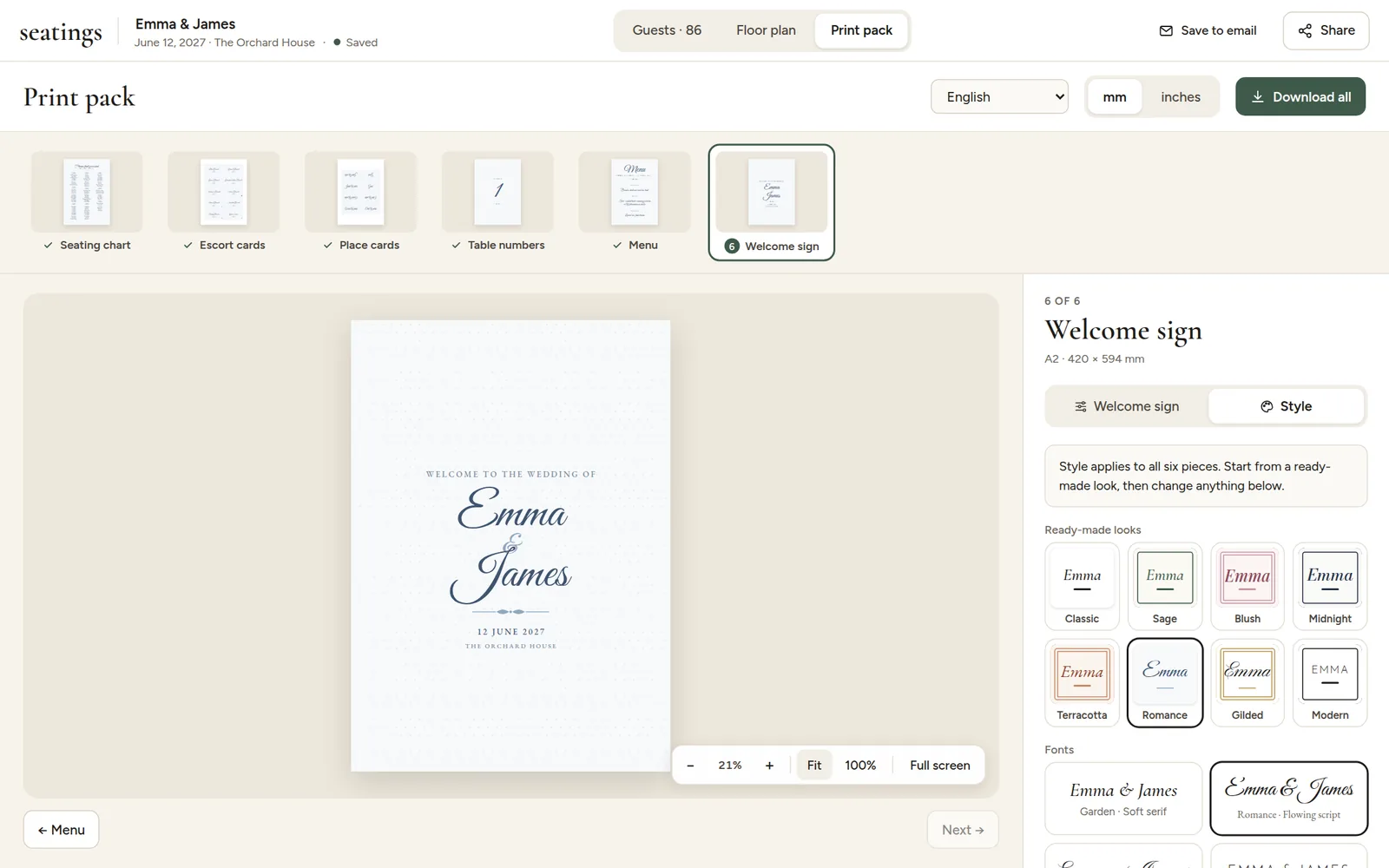Choose the Garden Soft serif font
Viewport: 1389px width, 868px height.
click(1123, 799)
